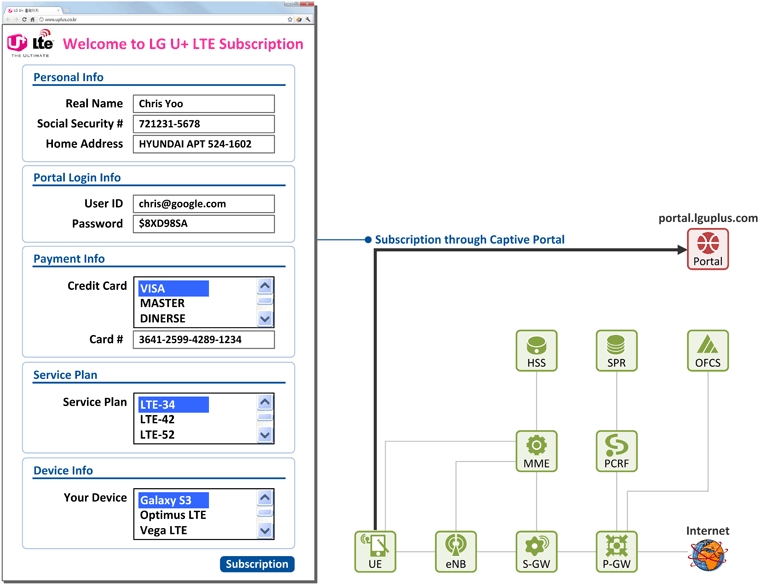The image size is (760, 585).
Task: Click the Card # field
Action: (204, 340)
